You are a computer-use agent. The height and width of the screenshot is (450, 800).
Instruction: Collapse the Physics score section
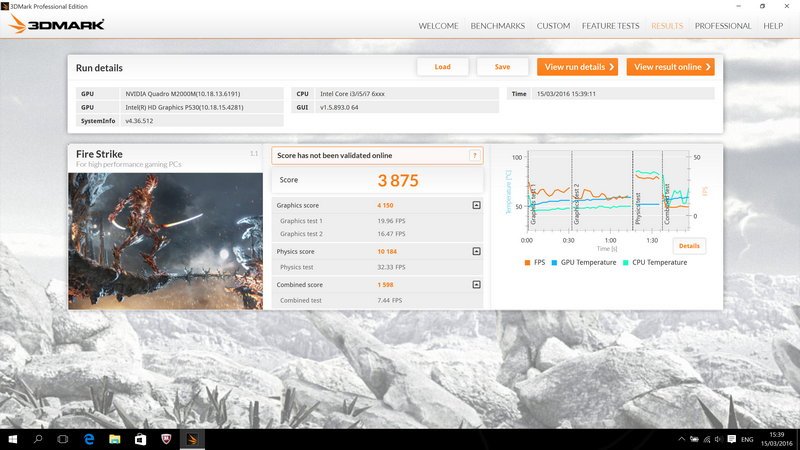tap(476, 252)
